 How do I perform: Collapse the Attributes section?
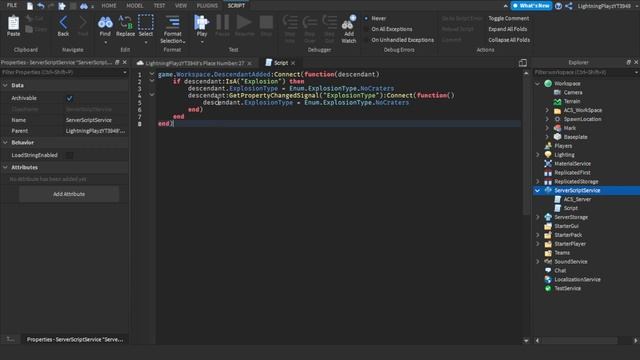click(x=5, y=167)
